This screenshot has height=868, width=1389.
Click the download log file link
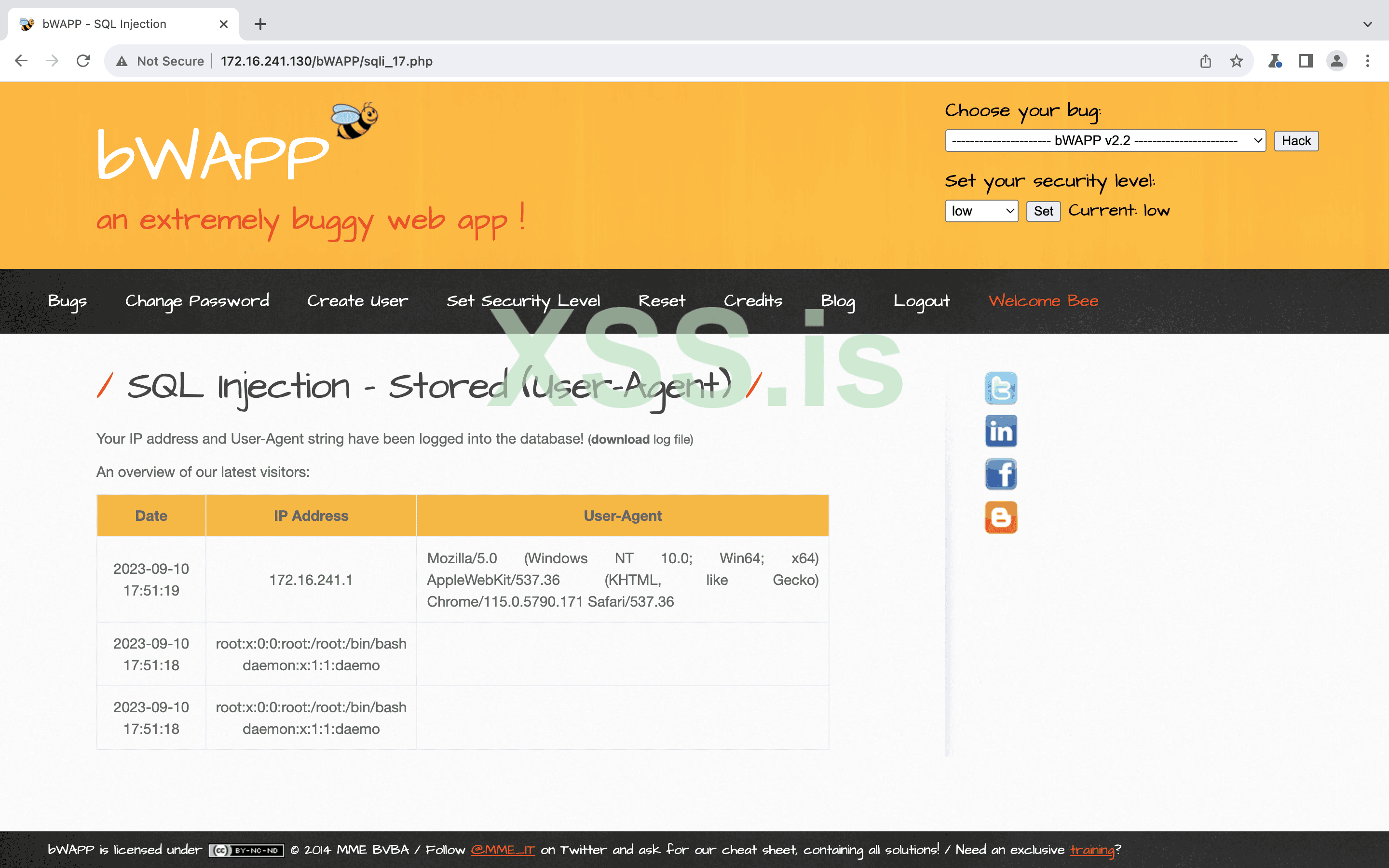(x=620, y=439)
